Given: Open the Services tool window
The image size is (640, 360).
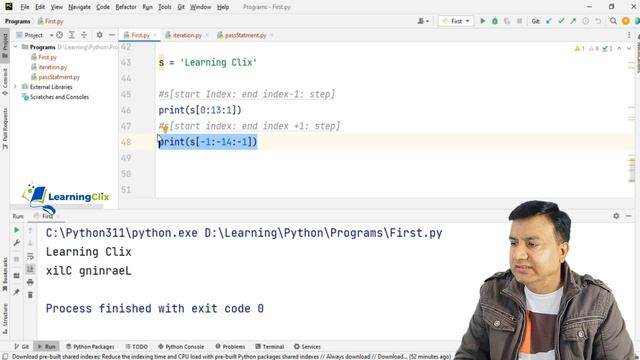Looking at the screenshot, I should pos(307,347).
